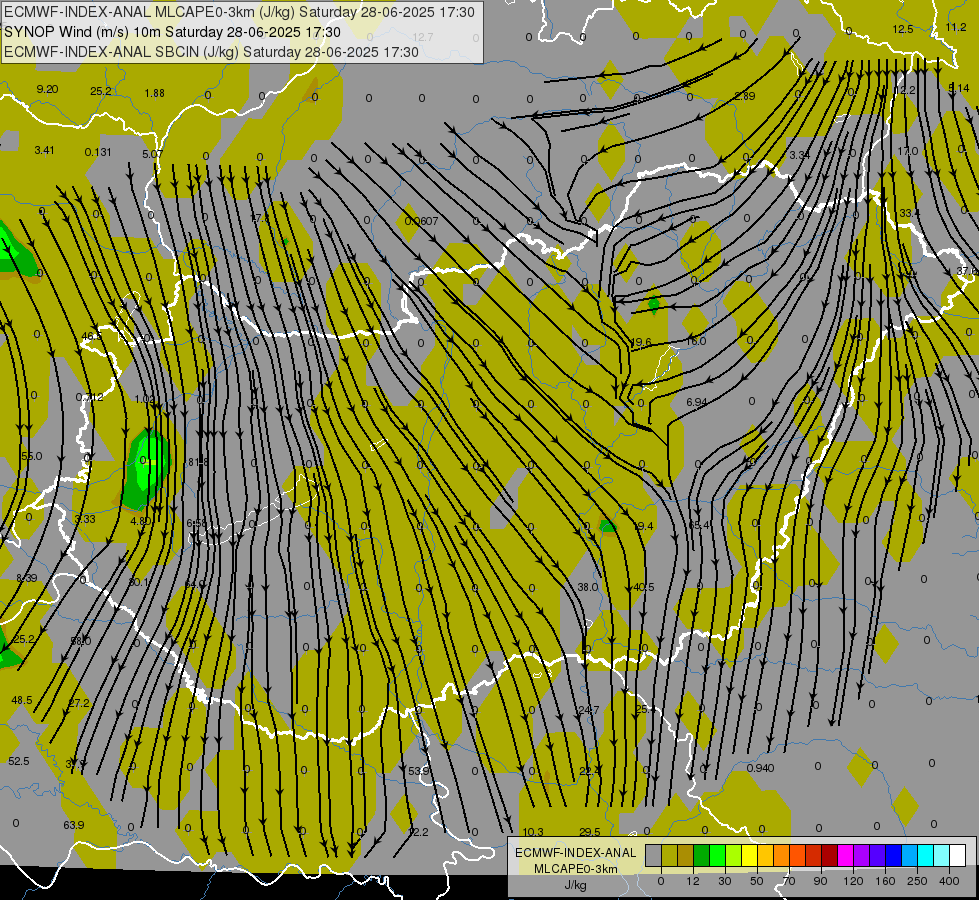Click the map value 22.4

click(590, 771)
